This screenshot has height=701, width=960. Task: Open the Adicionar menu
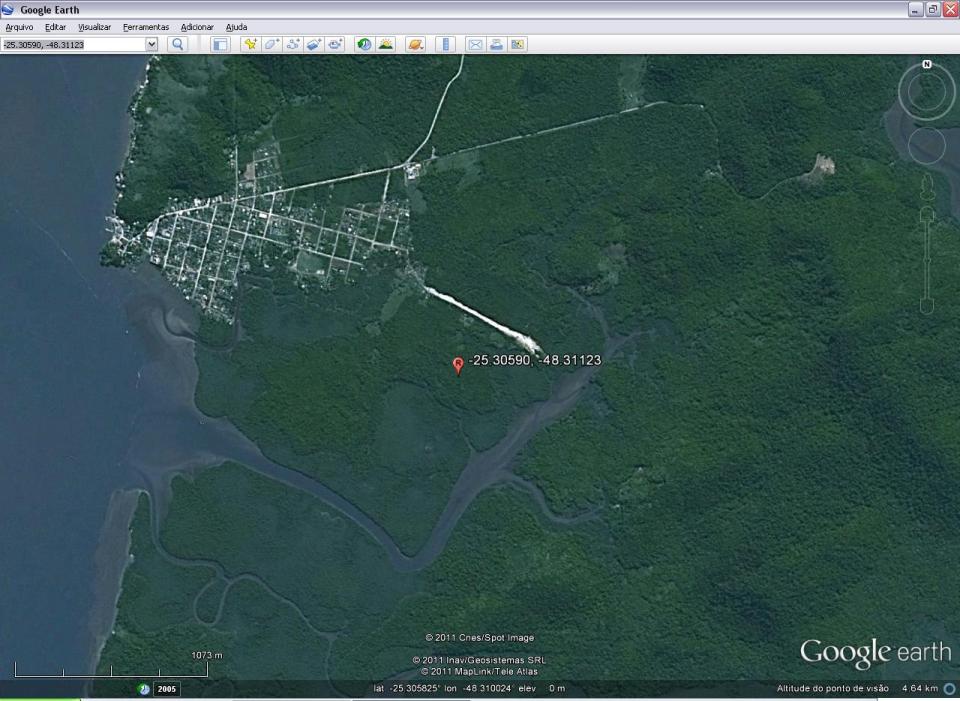click(x=197, y=27)
